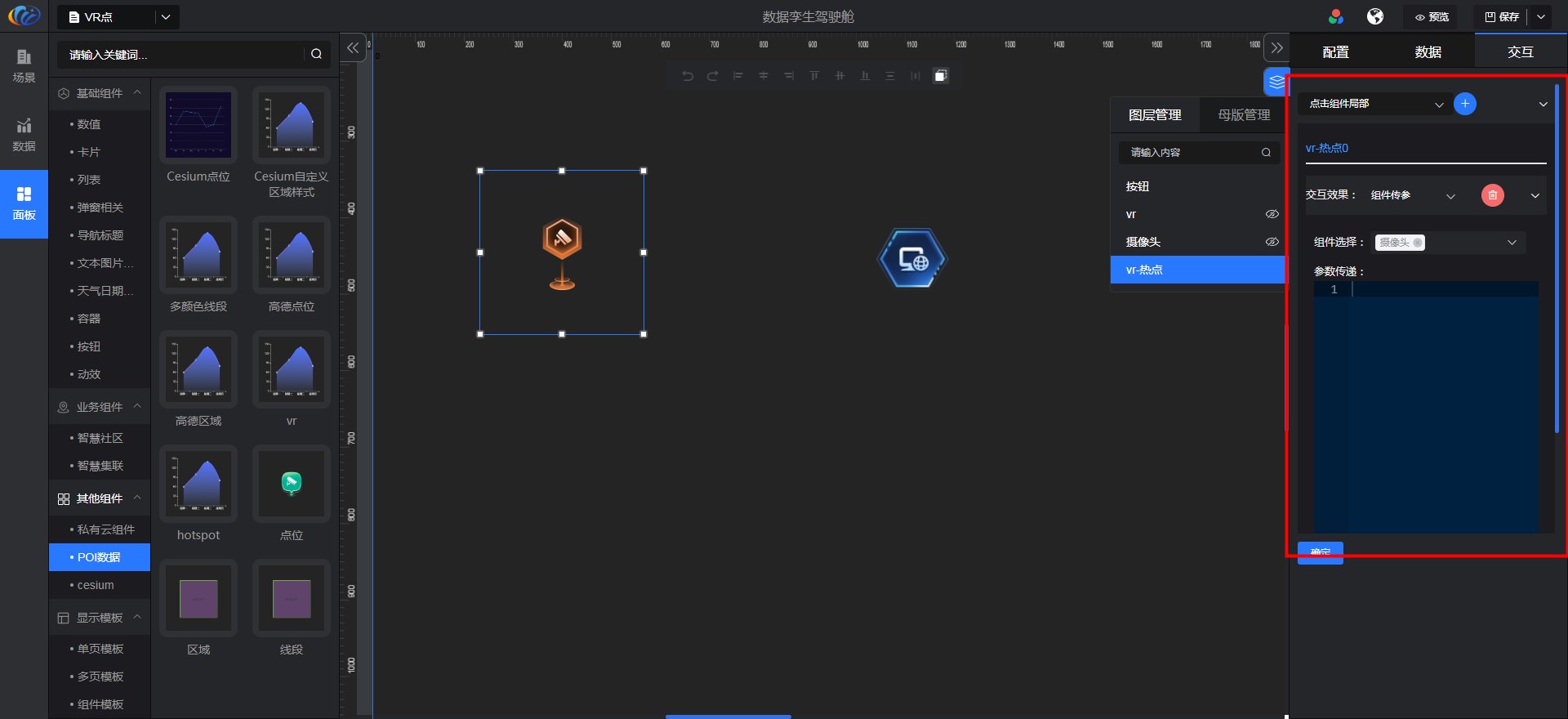Screen dimensions: 1568x719
Task: Switch to the 配置 tab
Action: [1335, 52]
